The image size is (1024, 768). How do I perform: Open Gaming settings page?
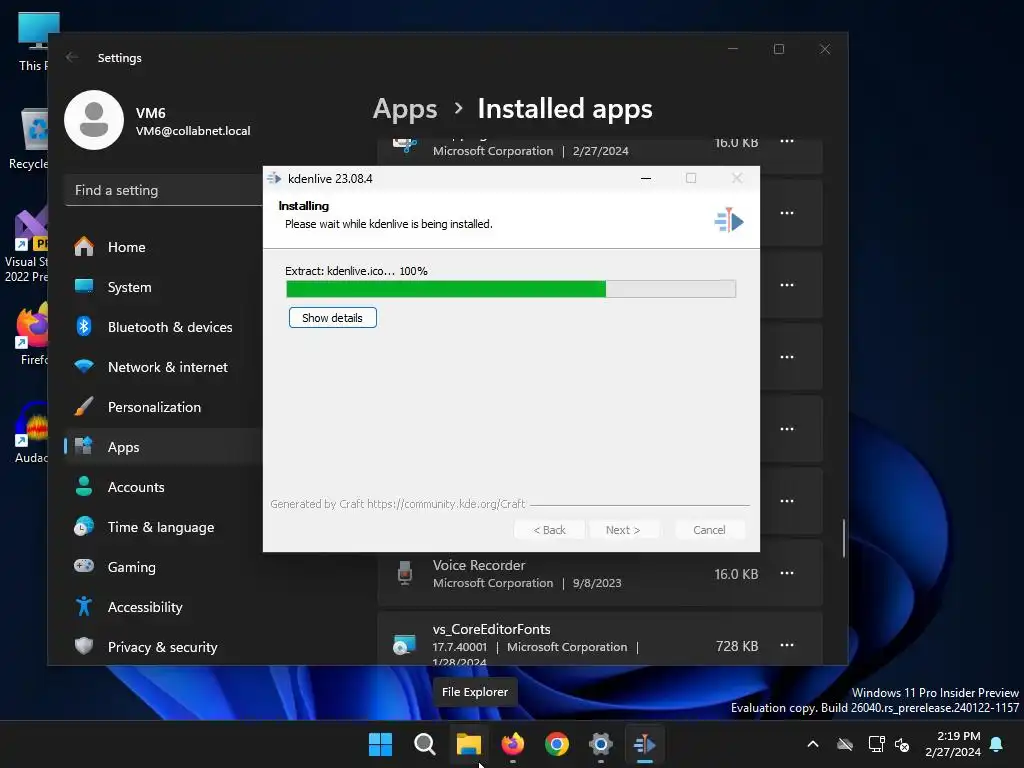click(x=163, y=567)
